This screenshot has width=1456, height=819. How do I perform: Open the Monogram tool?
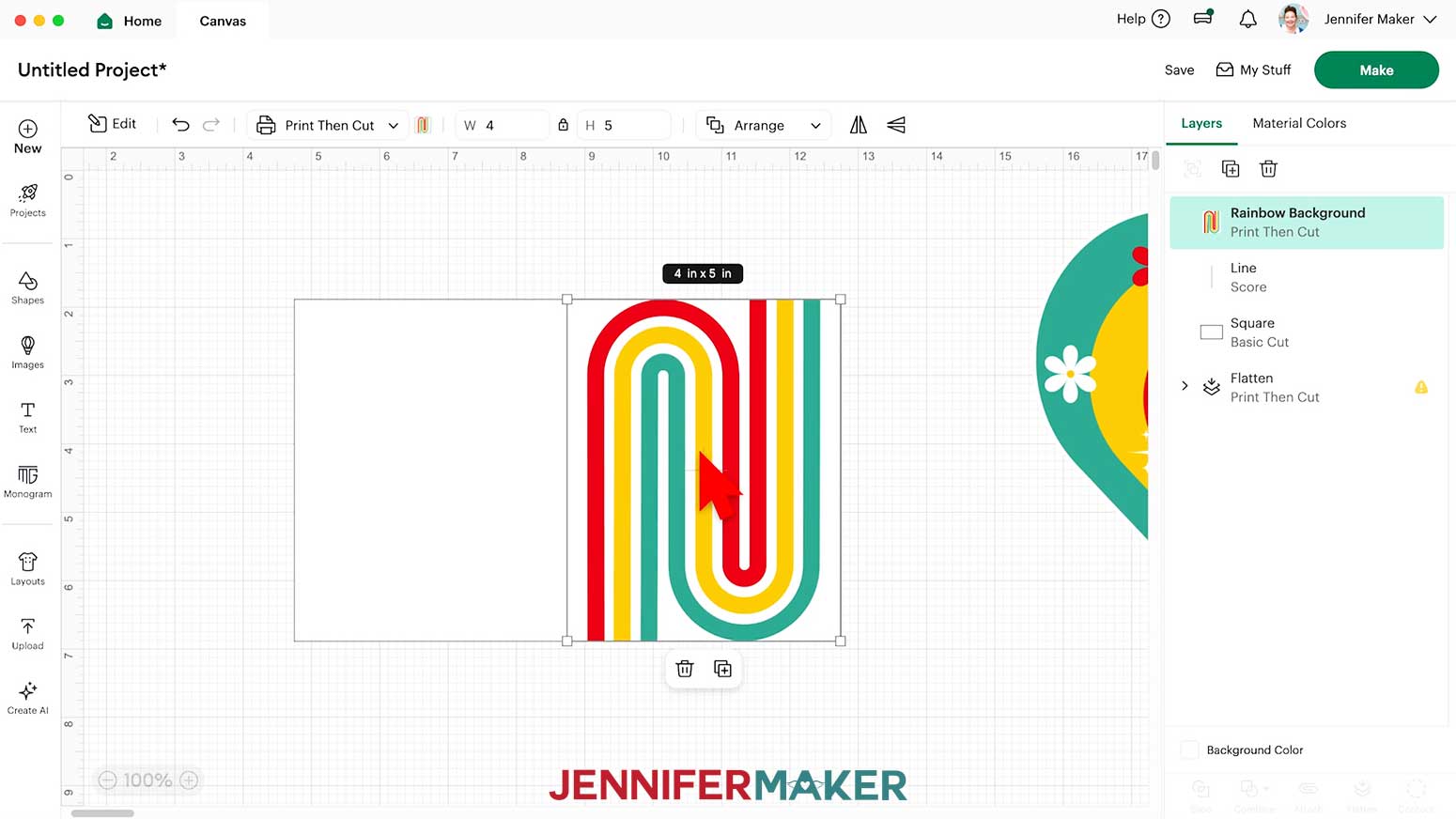[28, 482]
